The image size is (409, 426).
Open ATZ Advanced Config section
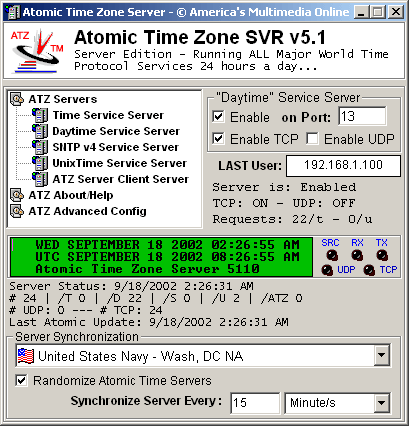coord(87,211)
